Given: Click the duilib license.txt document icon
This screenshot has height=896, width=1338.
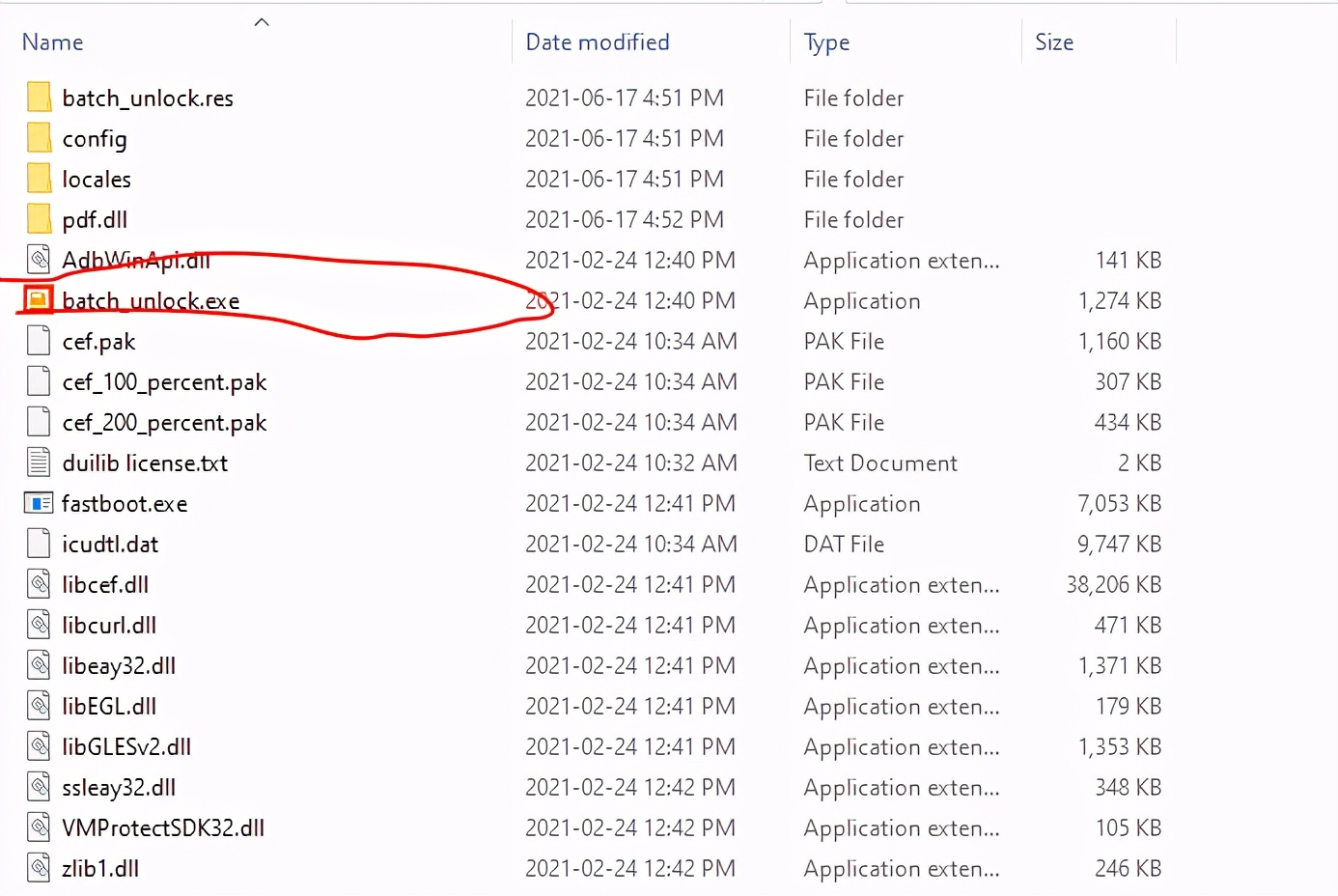Looking at the screenshot, I should pos(39,462).
